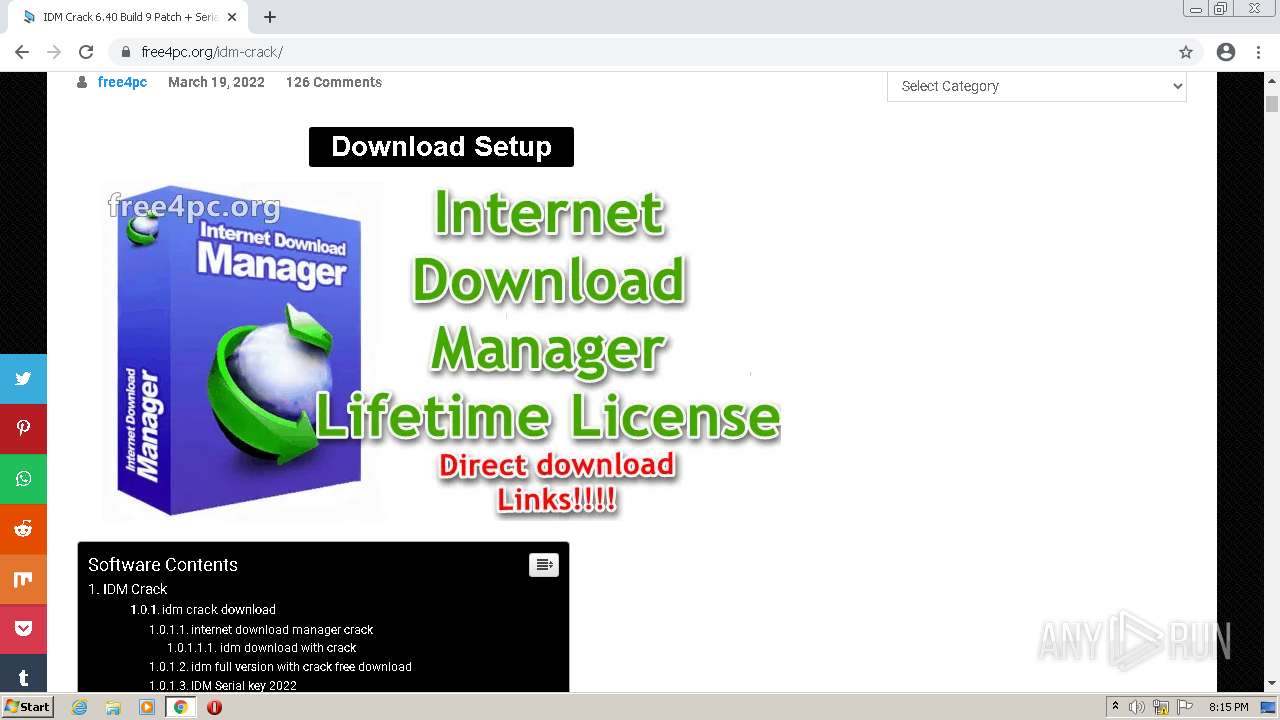The width and height of the screenshot is (1280, 720).
Task: Open the Windows Start menu
Action: pos(27,707)
